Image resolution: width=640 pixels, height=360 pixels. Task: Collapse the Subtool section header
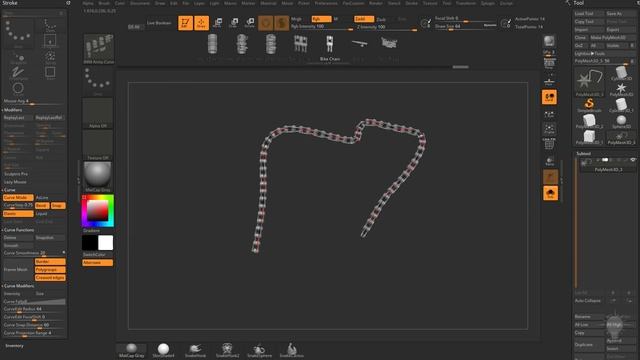click(x=583, y=153)
